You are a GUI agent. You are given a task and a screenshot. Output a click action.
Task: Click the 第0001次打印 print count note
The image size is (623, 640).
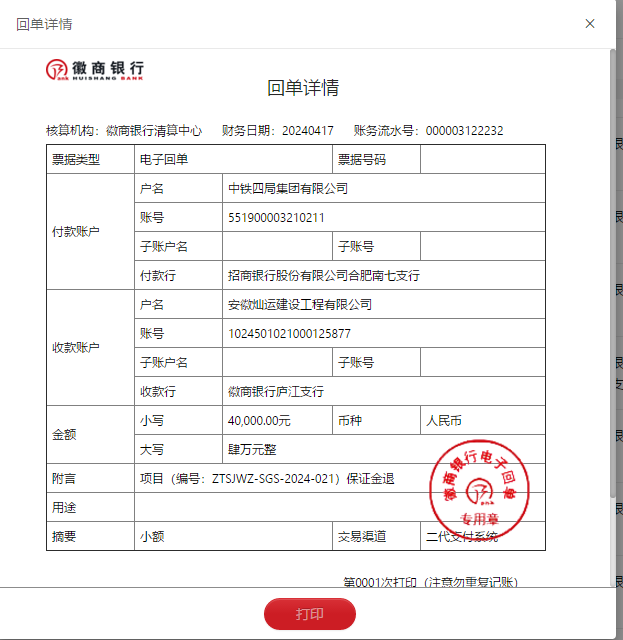coord(430,582)
